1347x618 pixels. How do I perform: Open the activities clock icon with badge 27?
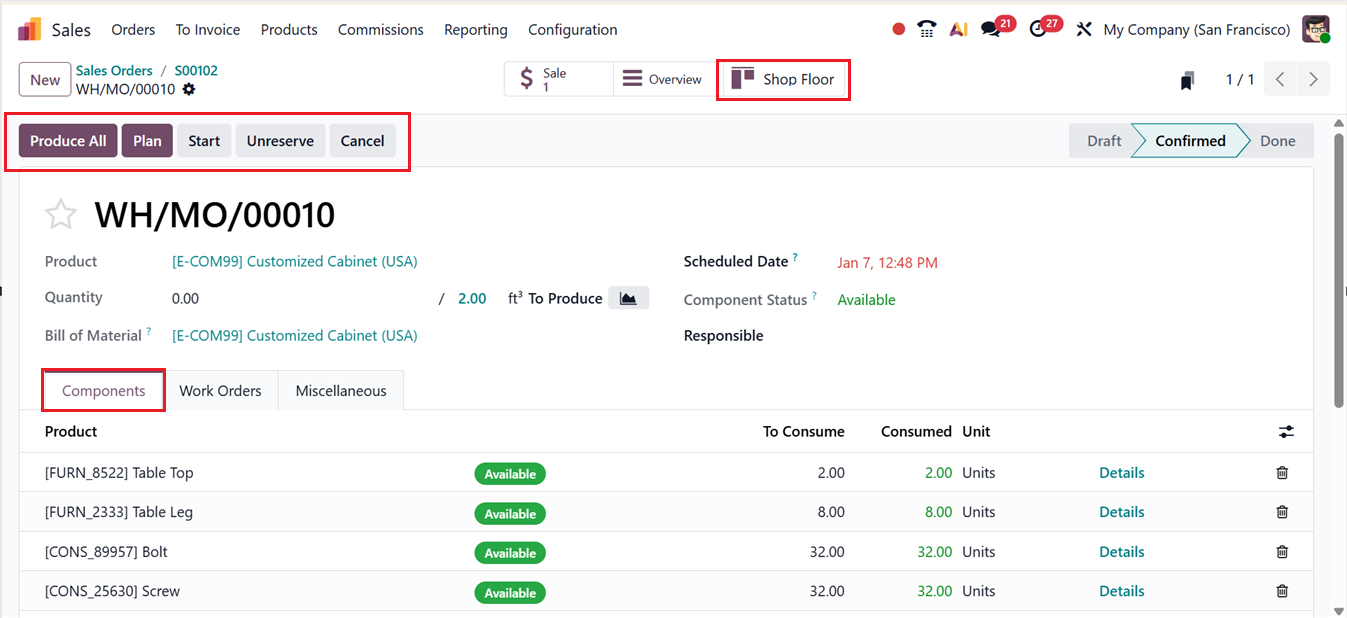1038,29
